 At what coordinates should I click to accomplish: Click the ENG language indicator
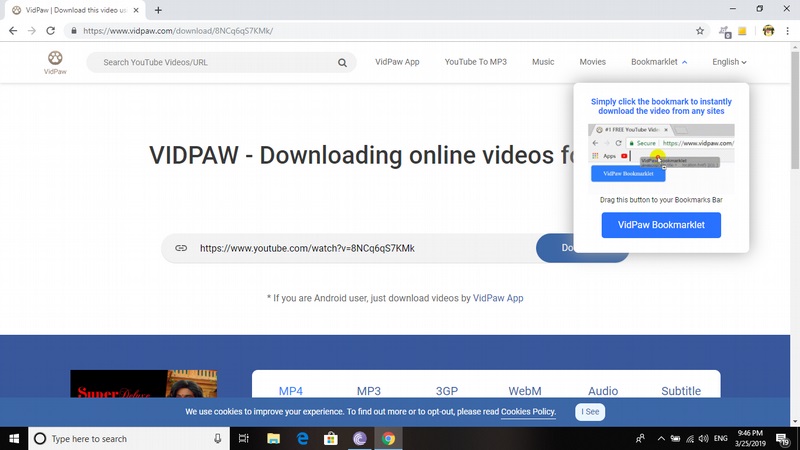pos(720,439)
